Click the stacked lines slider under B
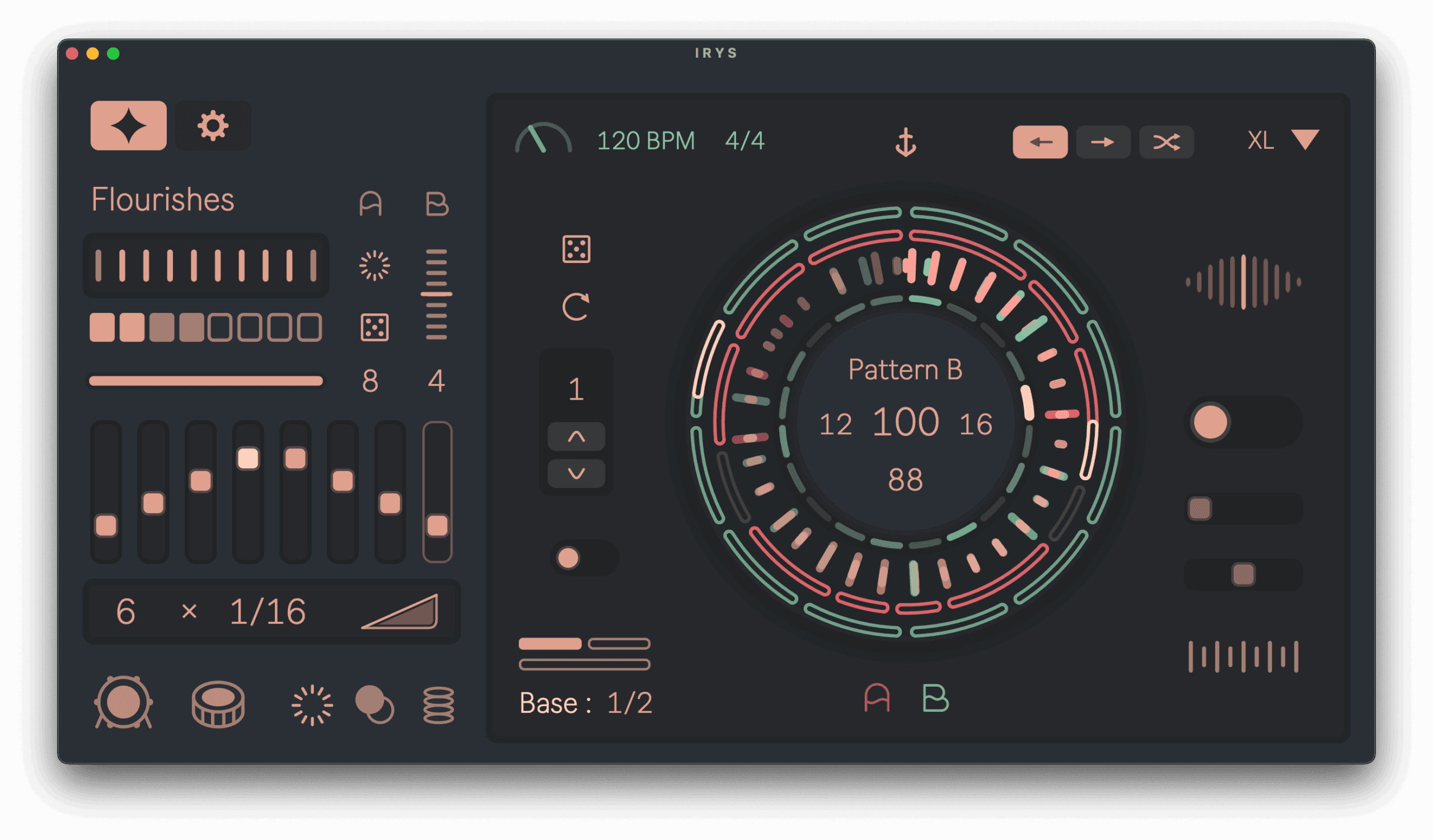The height and width of the screenshot is (840, 1433). click(436, 294)
